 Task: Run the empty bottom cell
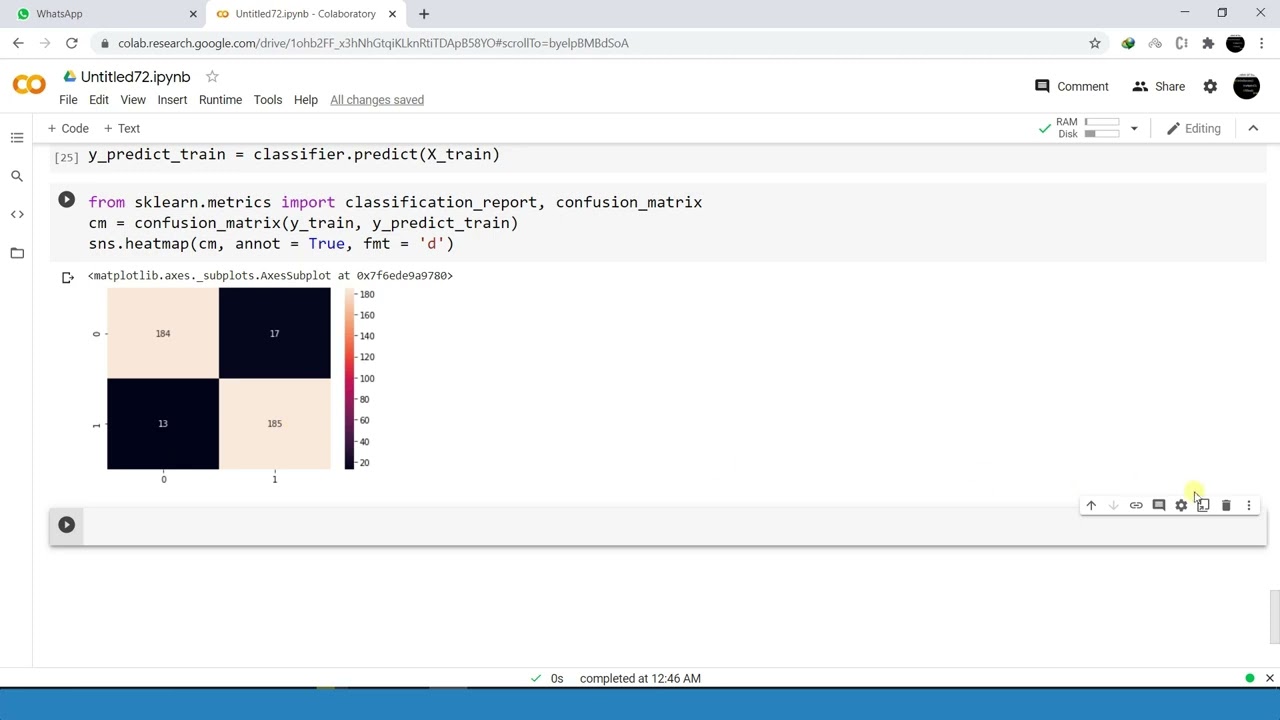[x=66, y=525]
